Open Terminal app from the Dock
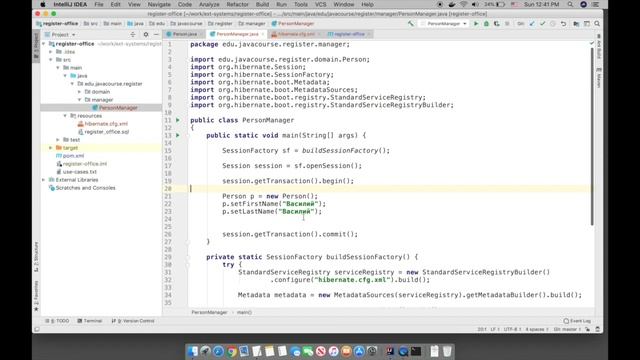The width and height of the screenshot is (640, 360). [x=416, y=351]
